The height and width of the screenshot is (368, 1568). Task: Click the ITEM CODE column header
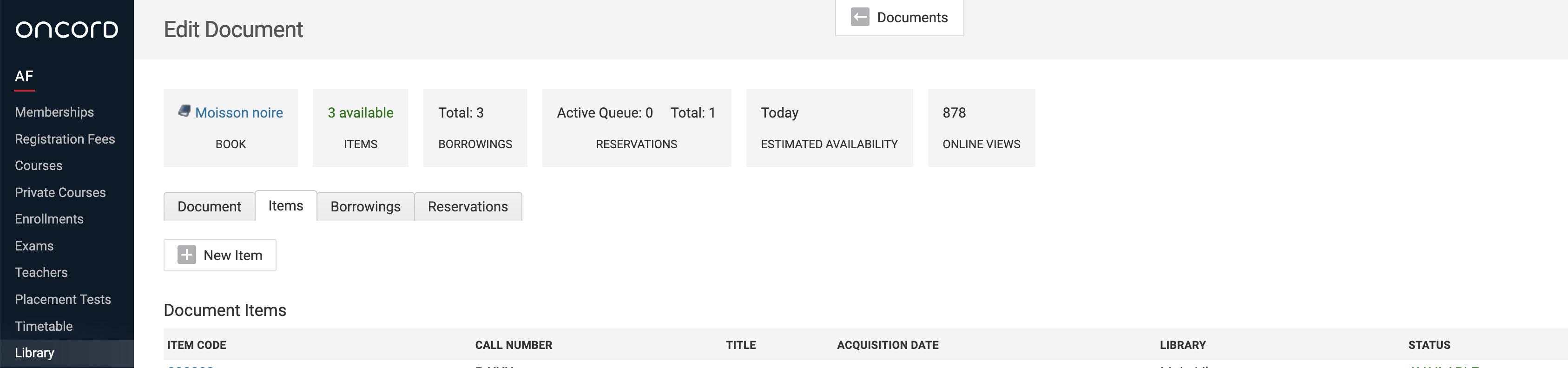click(197, 345)
